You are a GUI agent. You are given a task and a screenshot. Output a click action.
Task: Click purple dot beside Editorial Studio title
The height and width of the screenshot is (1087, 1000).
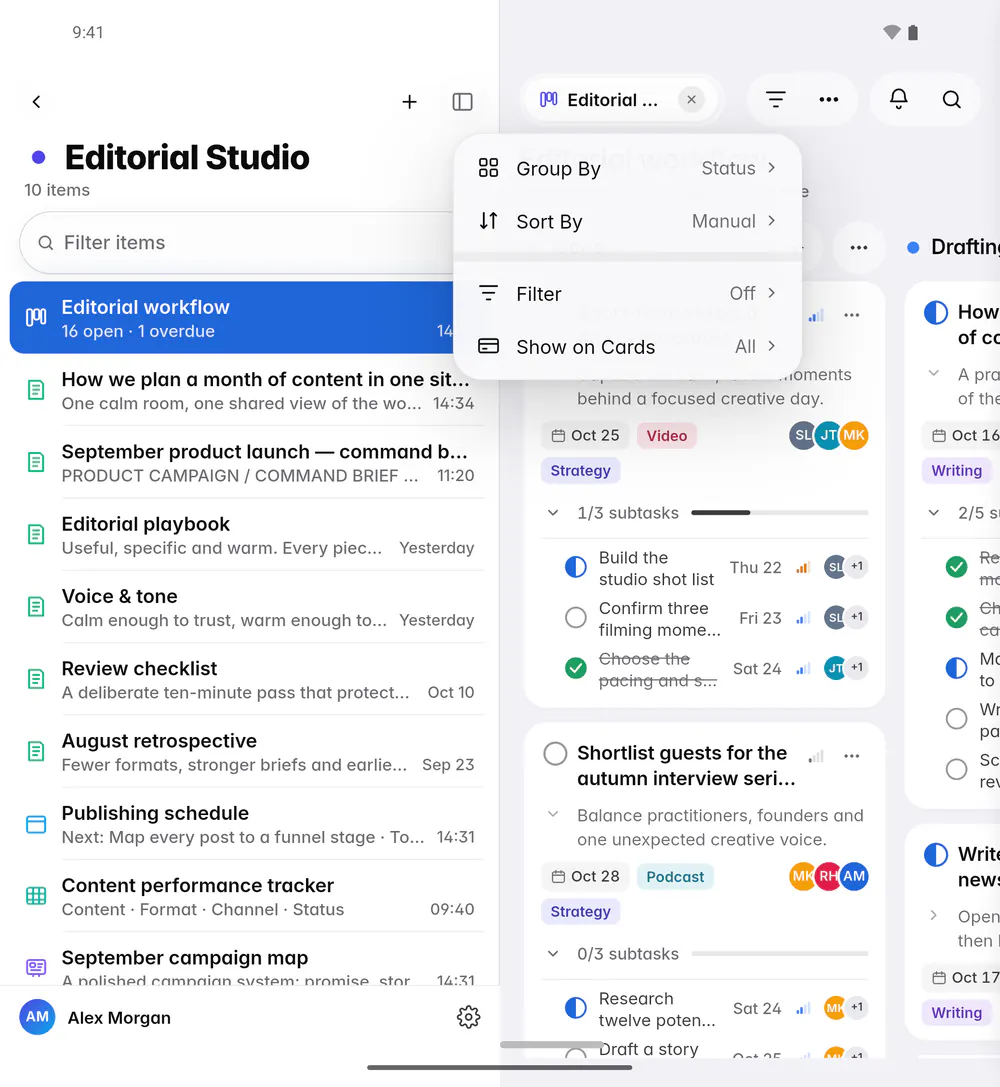(39, 157)
